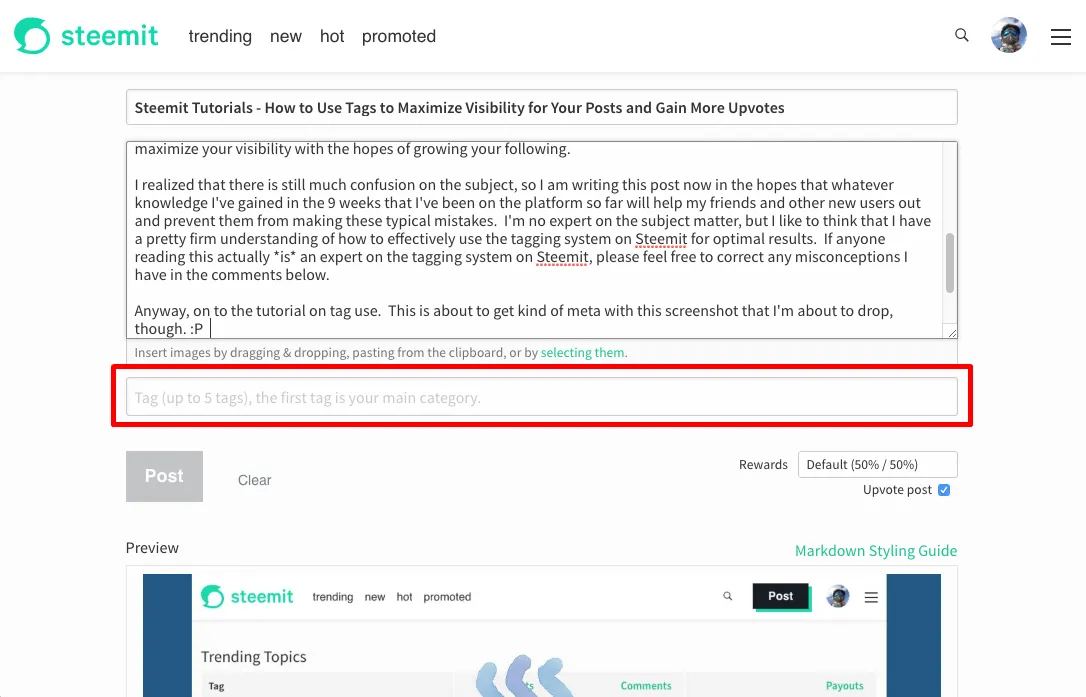This screenshot has height=697, width=1086.
Task: Click the steemit wordmark in header
Action: tap(109, 36)
